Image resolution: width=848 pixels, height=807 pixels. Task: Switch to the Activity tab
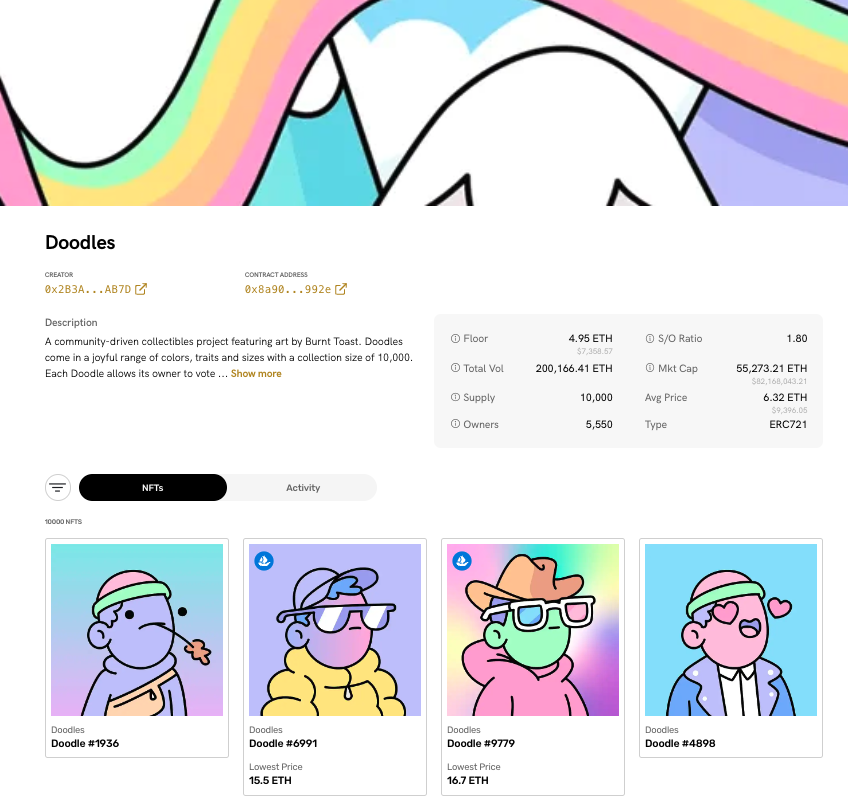coord(303,487)
